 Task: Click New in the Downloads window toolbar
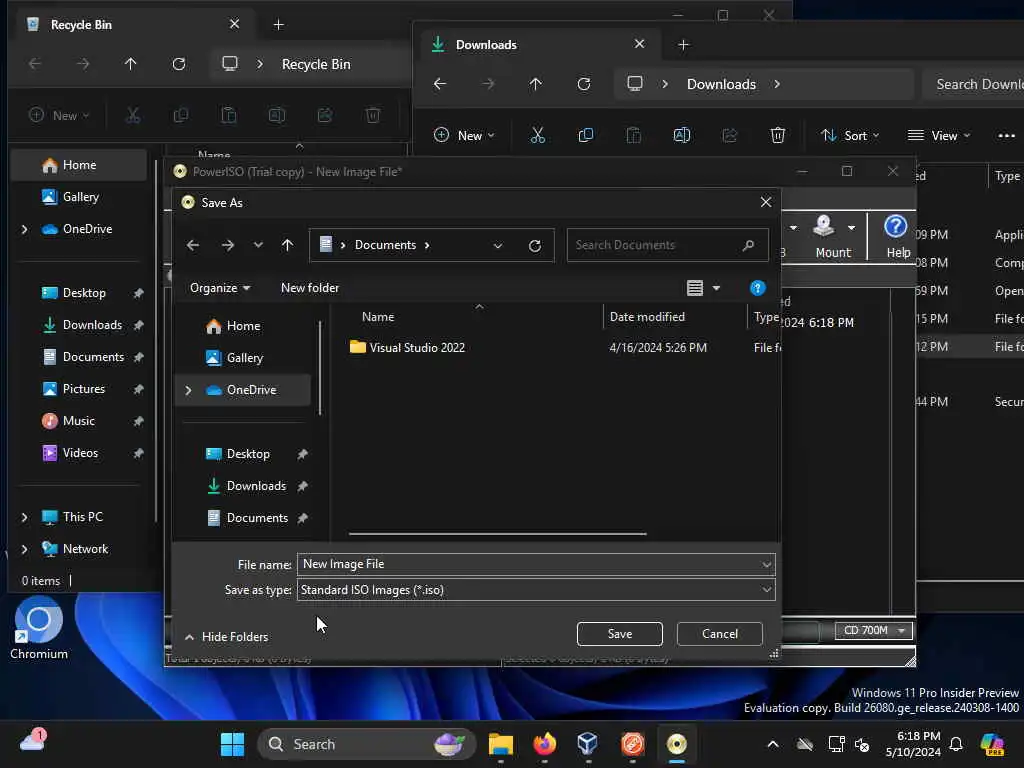point(464,135)
